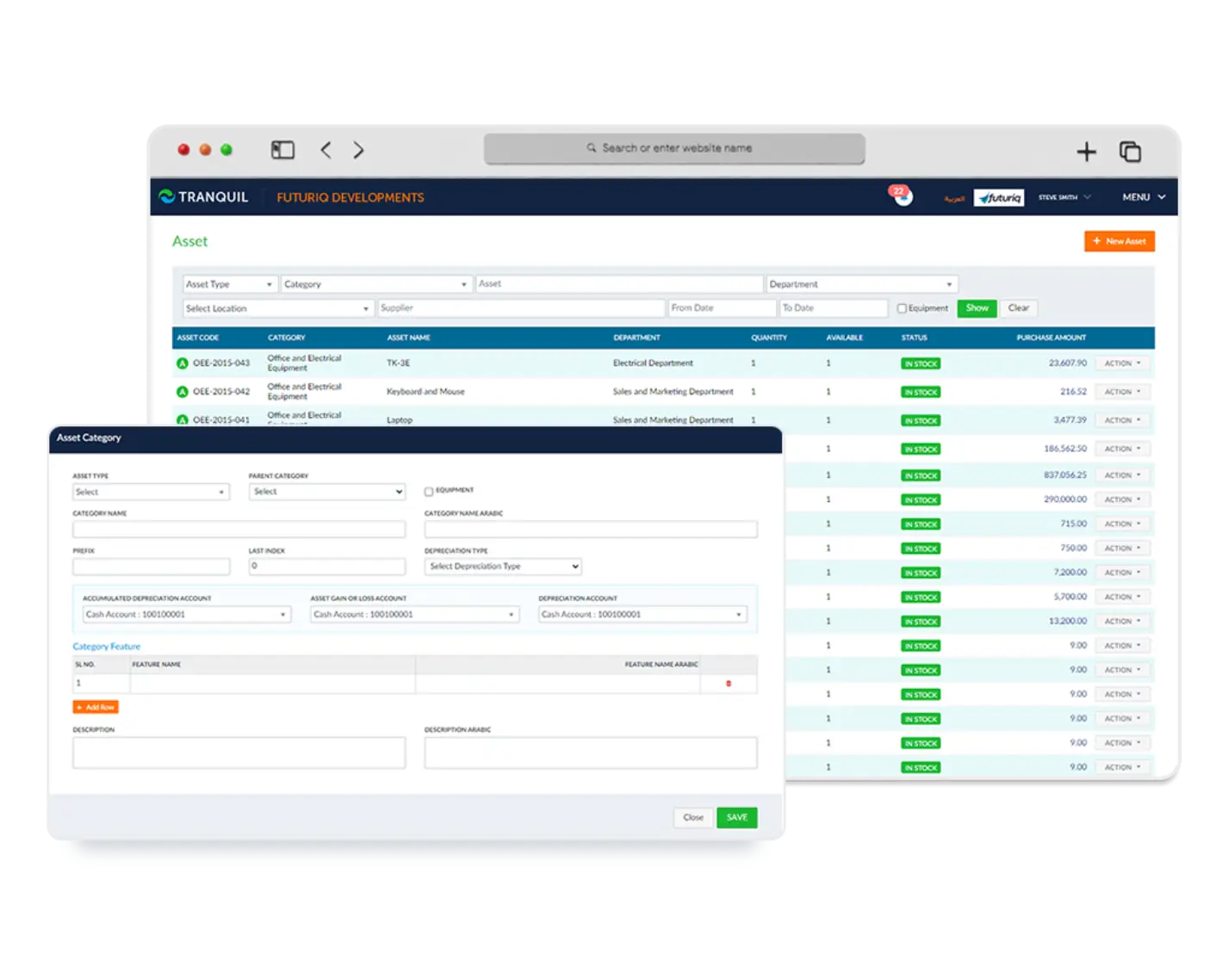Viewport: 1229px width, 980px height.
Task: Open the Select Depreciation Type dropdown
Action: point(503,567)
